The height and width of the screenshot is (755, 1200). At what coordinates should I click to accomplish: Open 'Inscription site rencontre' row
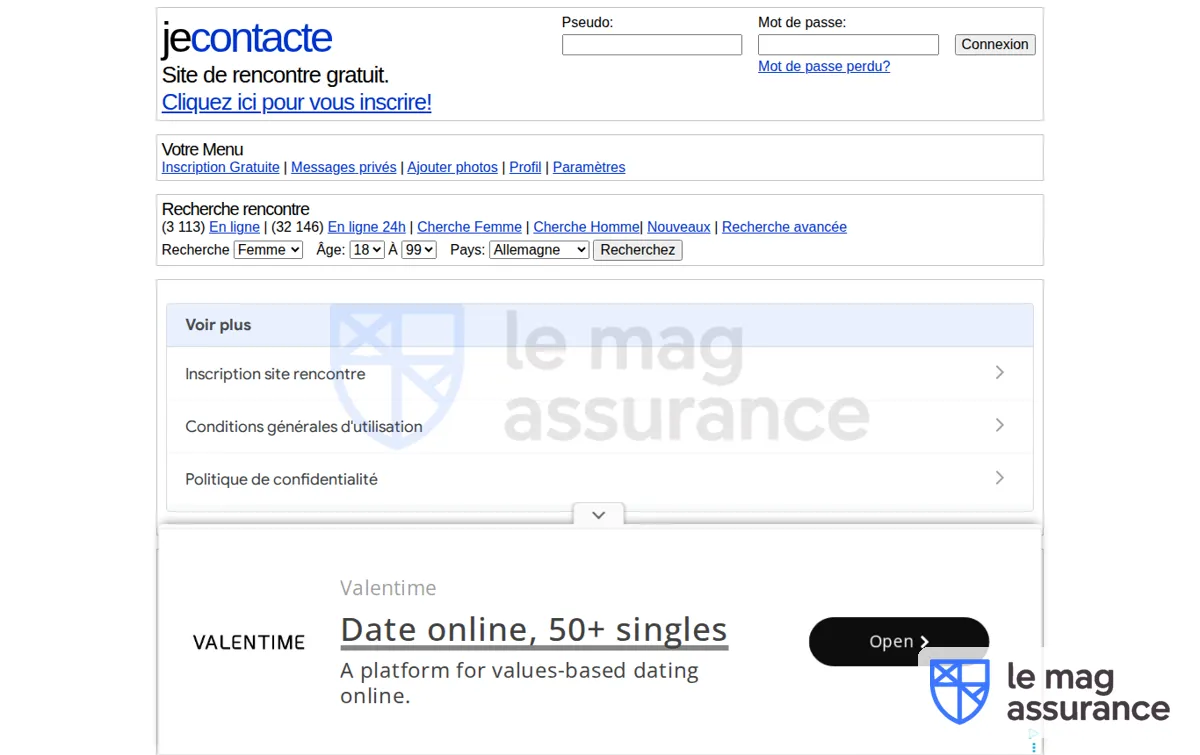(599, 374)
